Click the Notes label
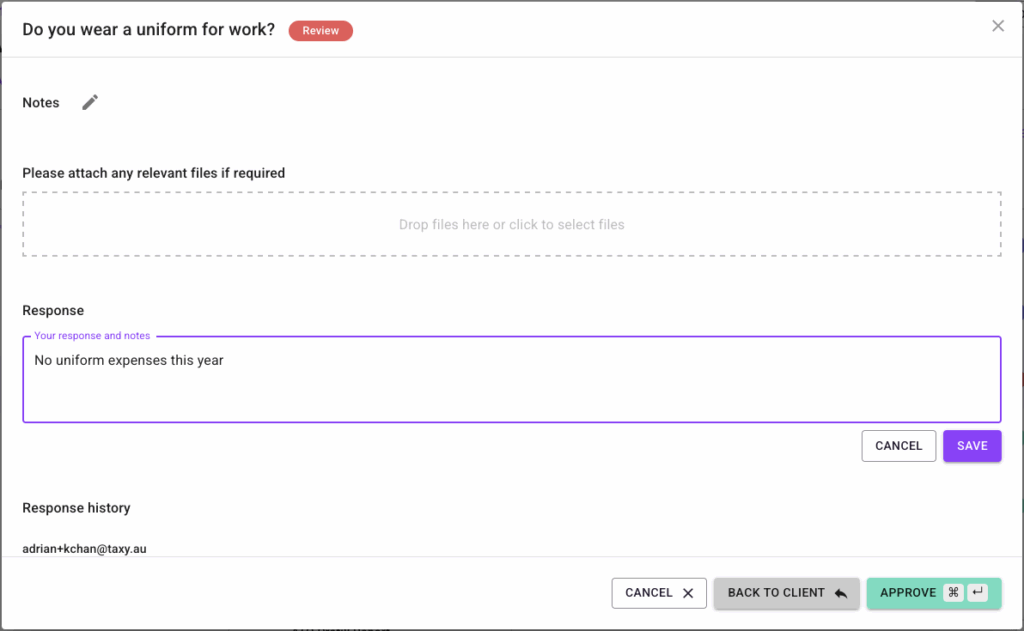The image size is (1024, 631). click(x=41, y=103)
